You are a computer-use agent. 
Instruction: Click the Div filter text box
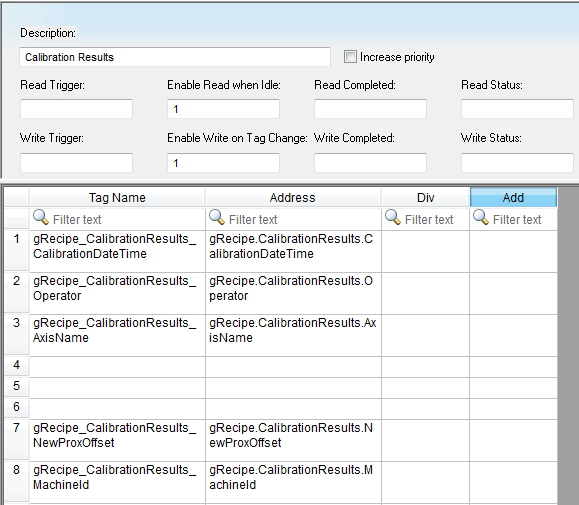[425, 220]
